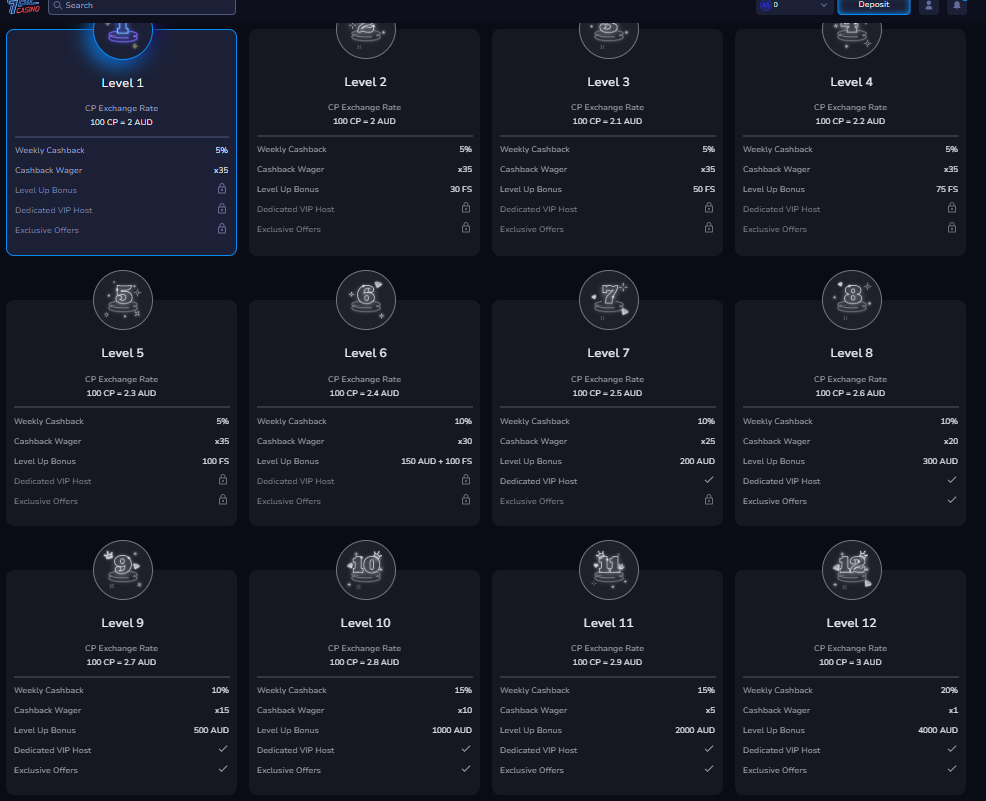Open the notifications bell icon
The height and width of the screenshot is (801, 986).
(x=956, y=6)
